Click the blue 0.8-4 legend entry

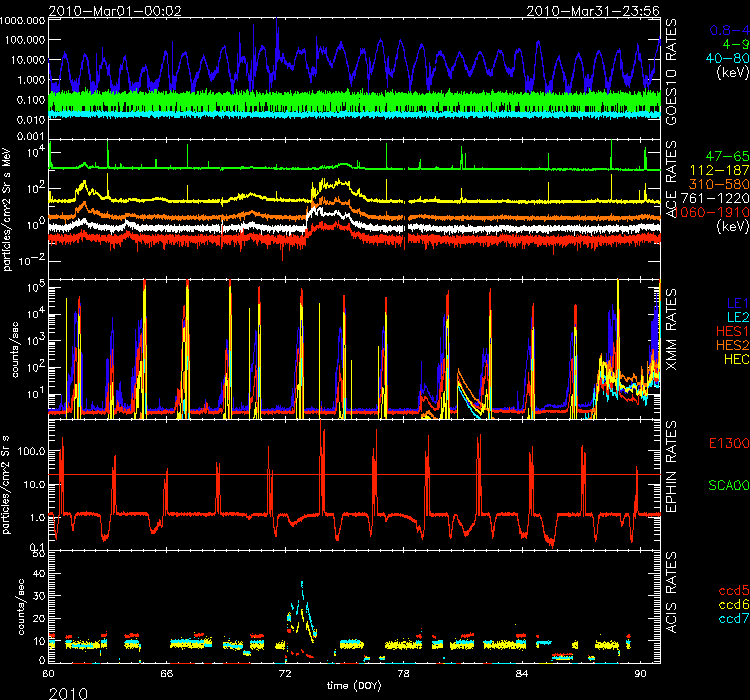729,31
